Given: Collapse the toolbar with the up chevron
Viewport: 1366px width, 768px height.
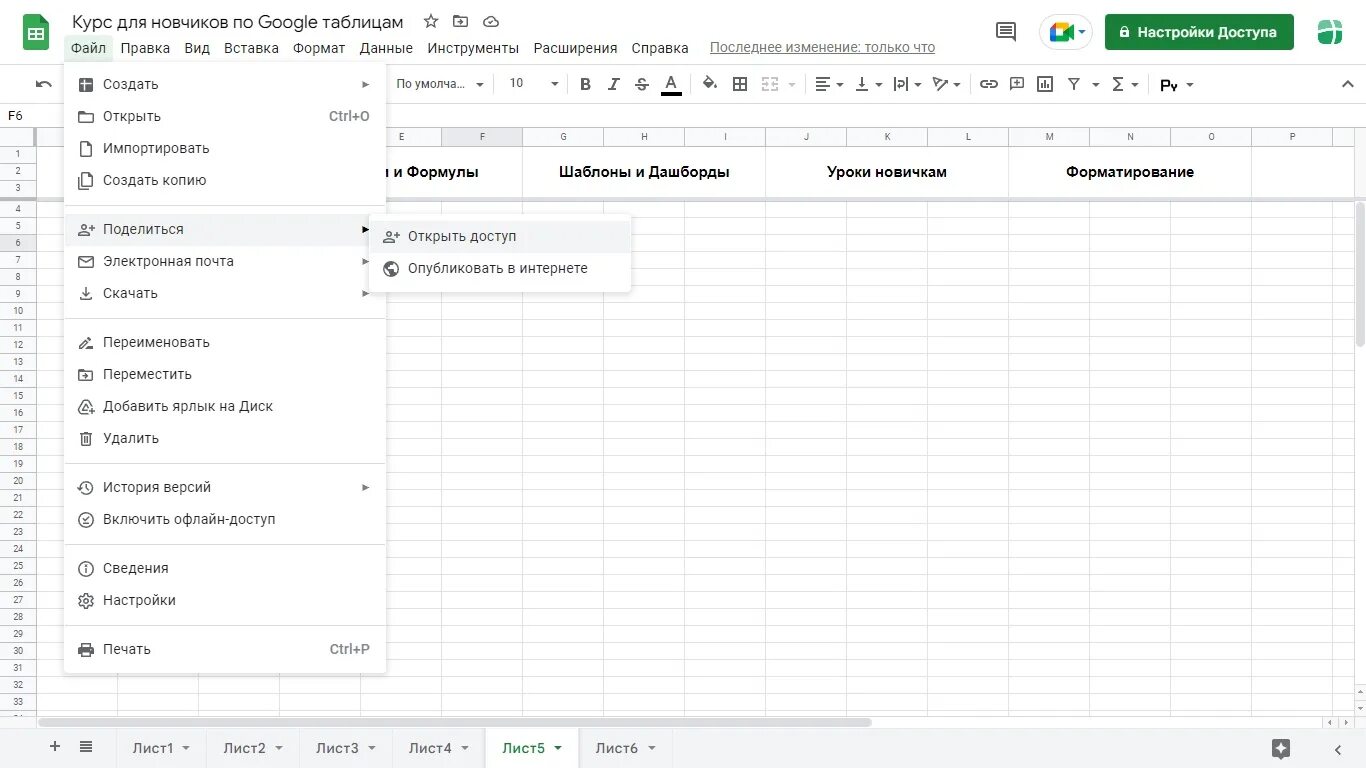Looking at the screenshot, I should (1346, 84).
